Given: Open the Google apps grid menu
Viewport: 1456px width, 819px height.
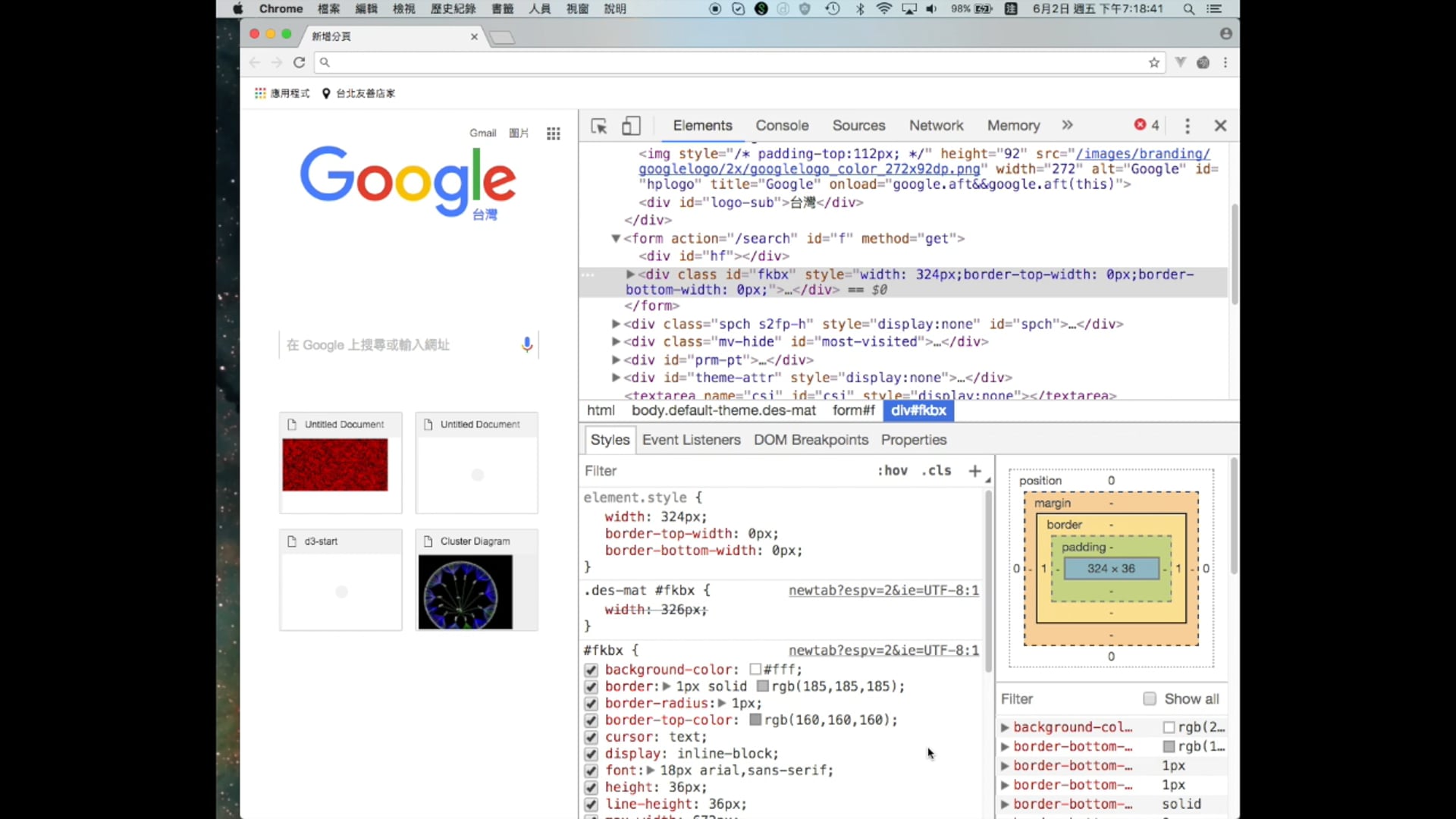Looking at the screenshot, I should [x=553, y=133].
